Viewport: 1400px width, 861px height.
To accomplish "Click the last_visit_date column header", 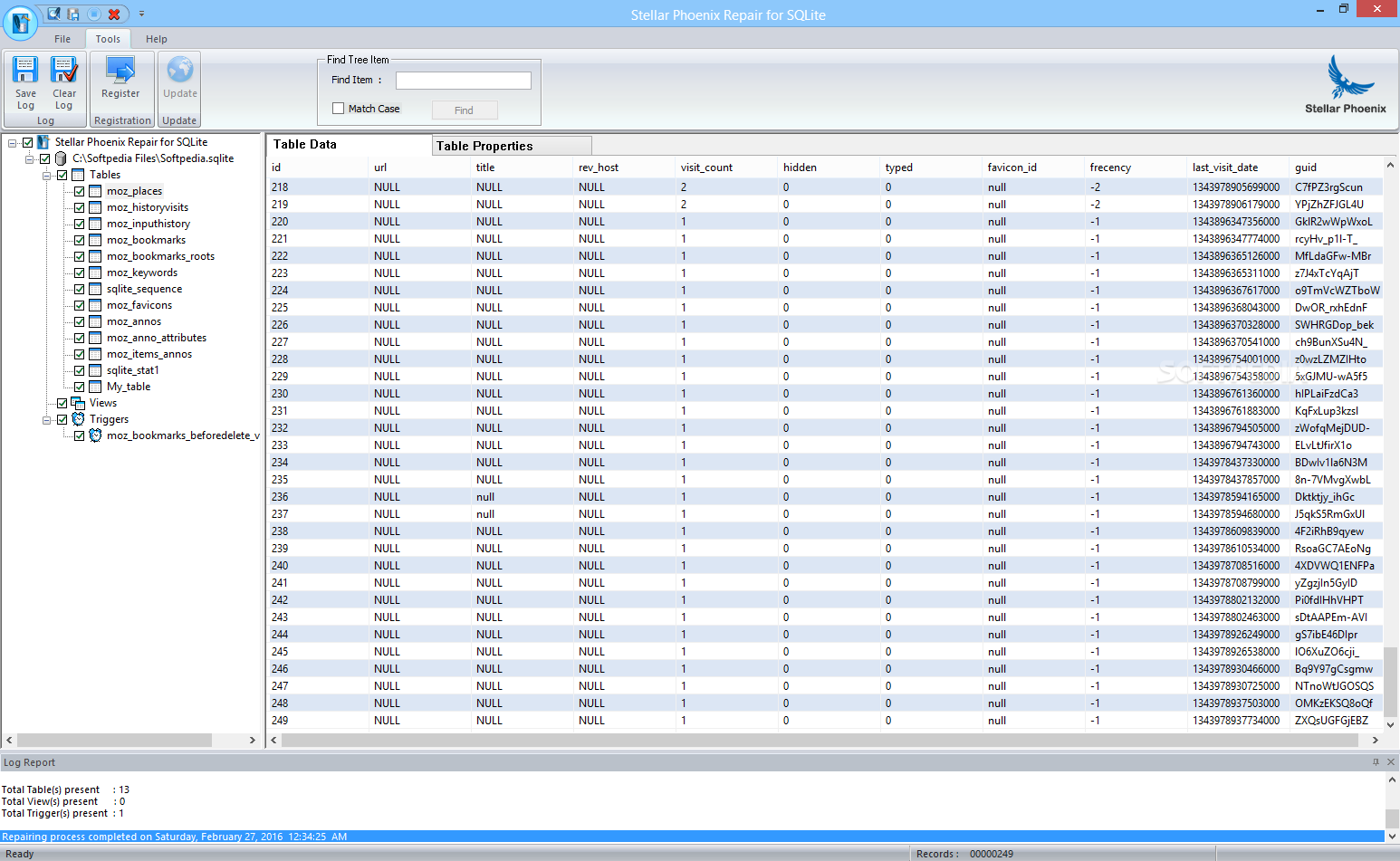I will click(x=1239, y=167).
